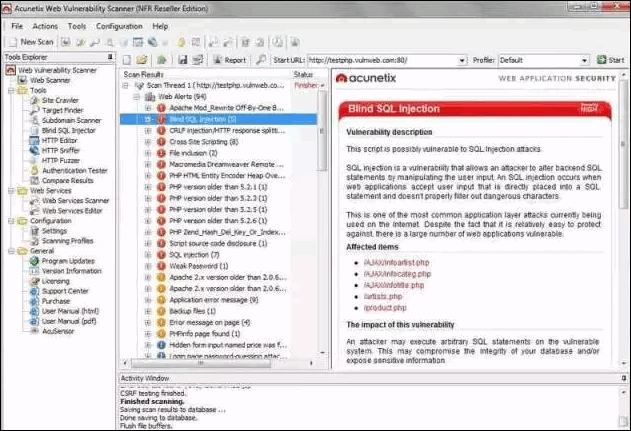
Task: Open Version Information icon
Action: point(35,271)
